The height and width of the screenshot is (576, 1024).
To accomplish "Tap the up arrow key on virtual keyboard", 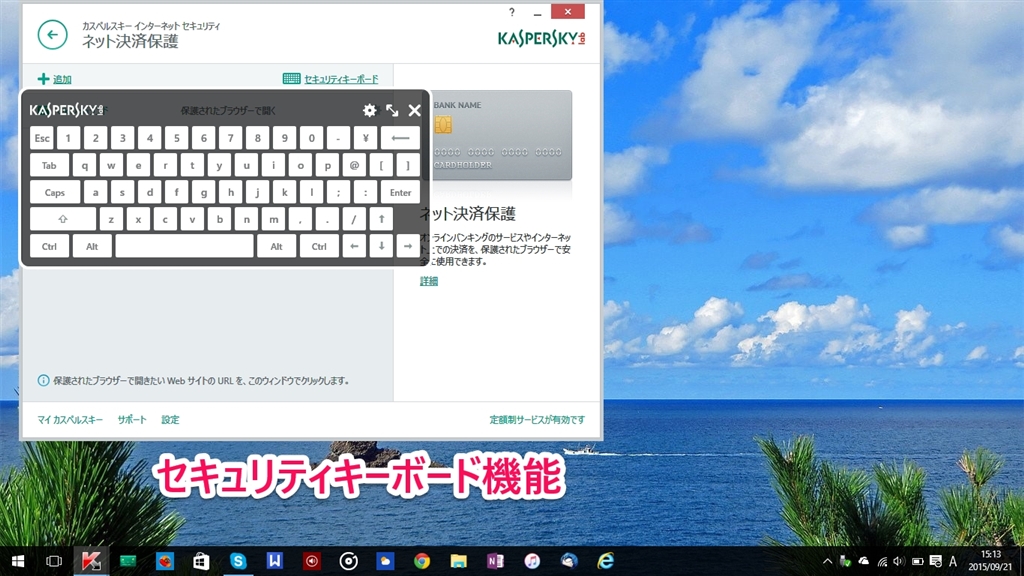I will 381,219.
